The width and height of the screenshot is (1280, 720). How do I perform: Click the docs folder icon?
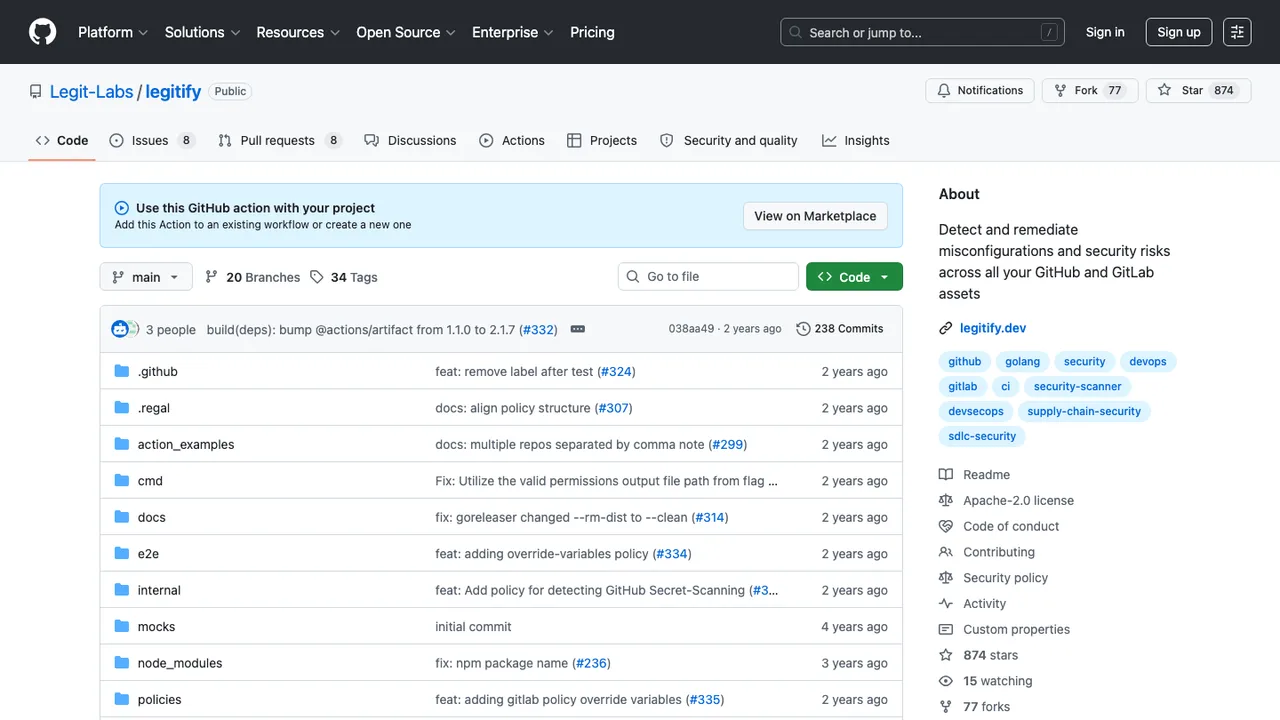pos(122,517)
